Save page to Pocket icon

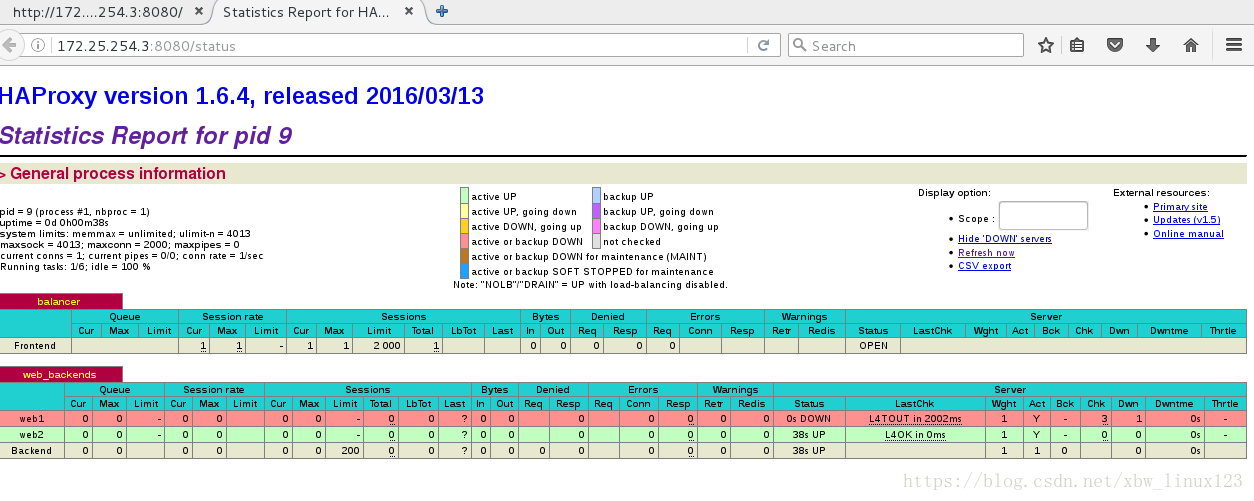tap(1115, 45)
